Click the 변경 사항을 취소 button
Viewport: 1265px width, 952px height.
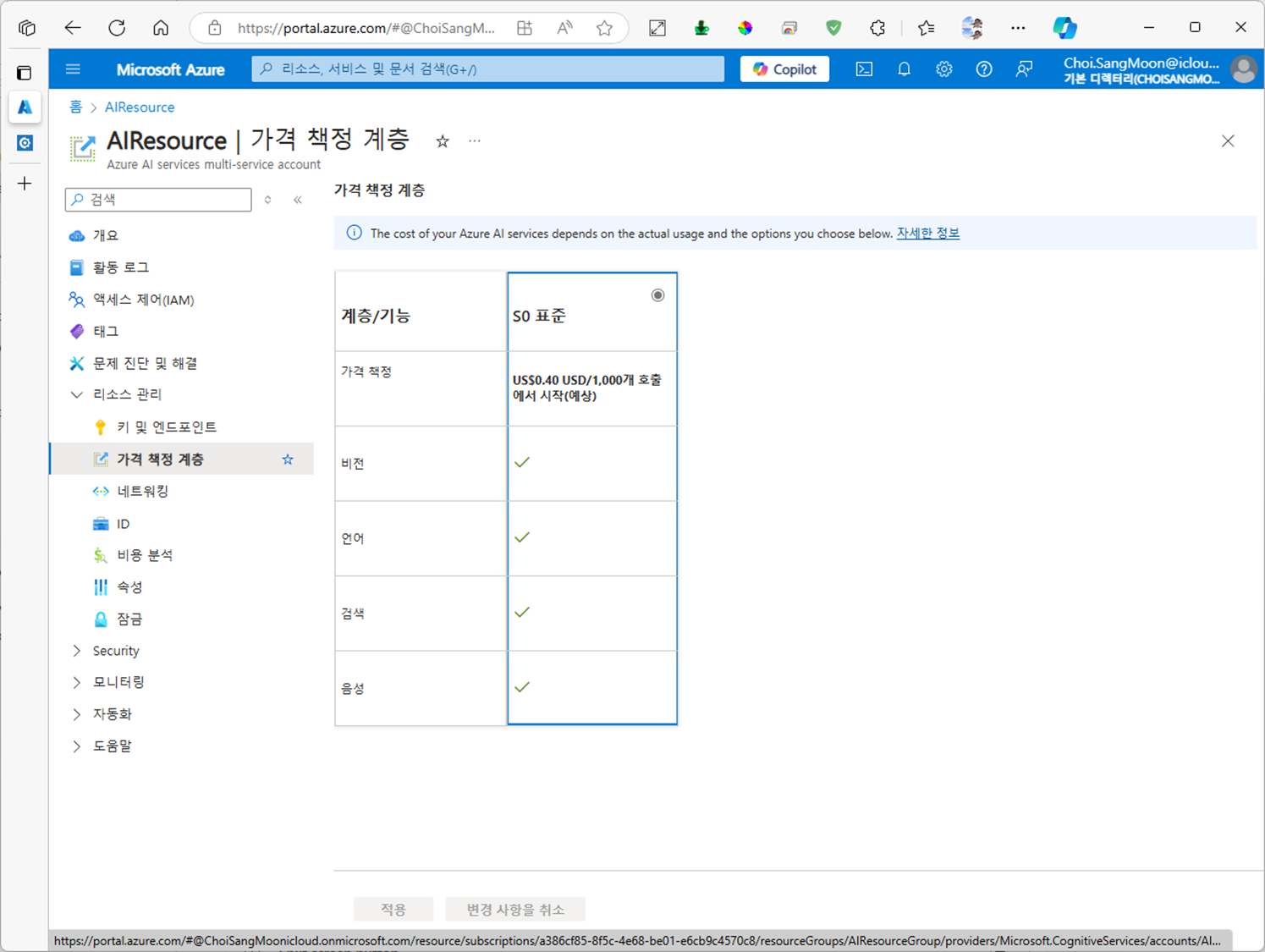click(x=515, y=910)
